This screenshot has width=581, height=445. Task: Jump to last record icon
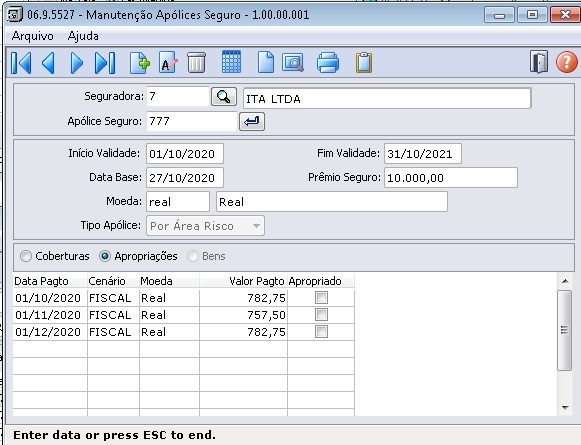click(105, 63)
